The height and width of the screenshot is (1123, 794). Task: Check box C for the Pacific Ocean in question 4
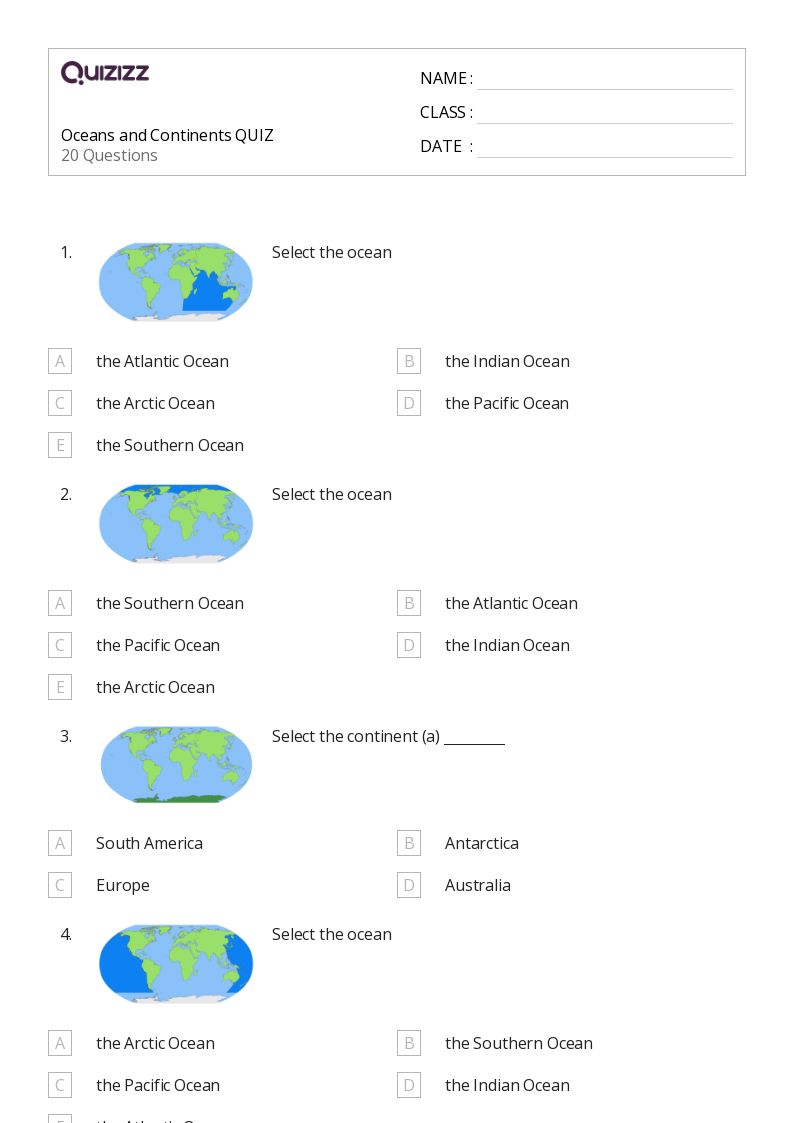point(60,1085)
